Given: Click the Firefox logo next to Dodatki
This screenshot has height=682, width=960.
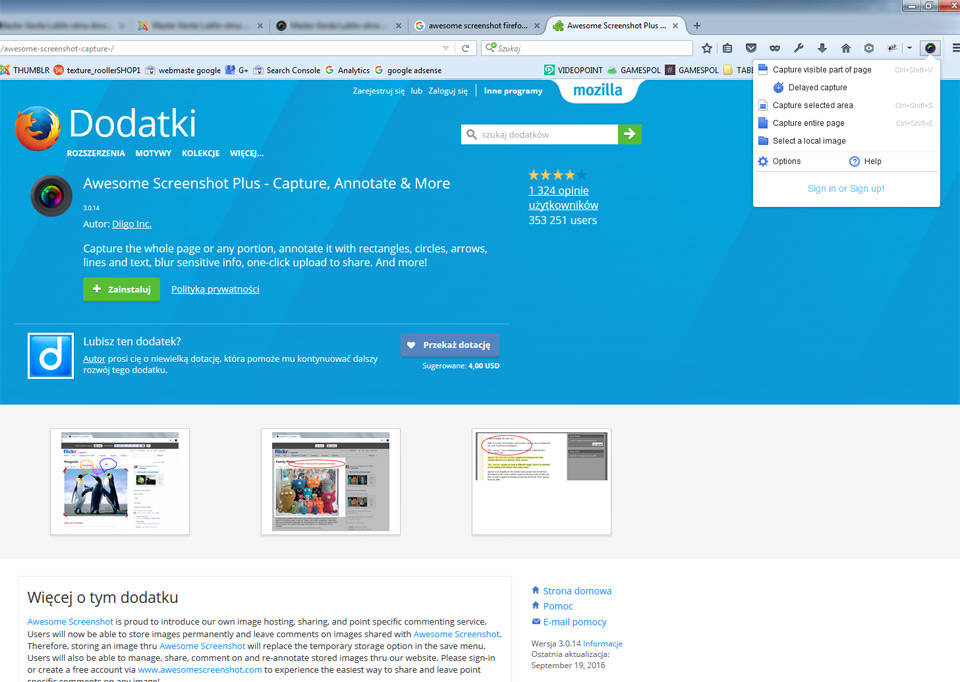Looking at the screenshot, I should 38,128.
